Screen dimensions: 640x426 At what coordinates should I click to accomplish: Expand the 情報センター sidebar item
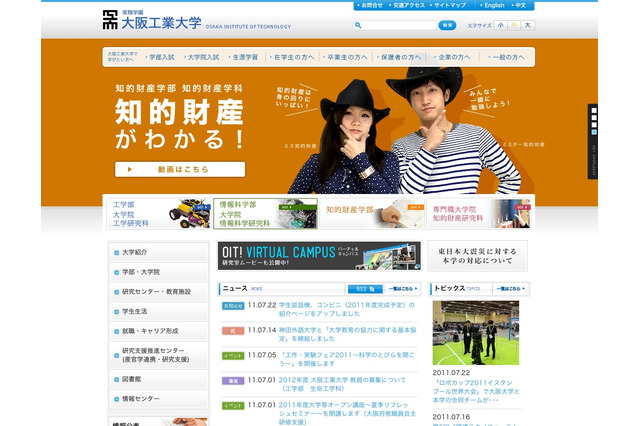coord(159,399)
